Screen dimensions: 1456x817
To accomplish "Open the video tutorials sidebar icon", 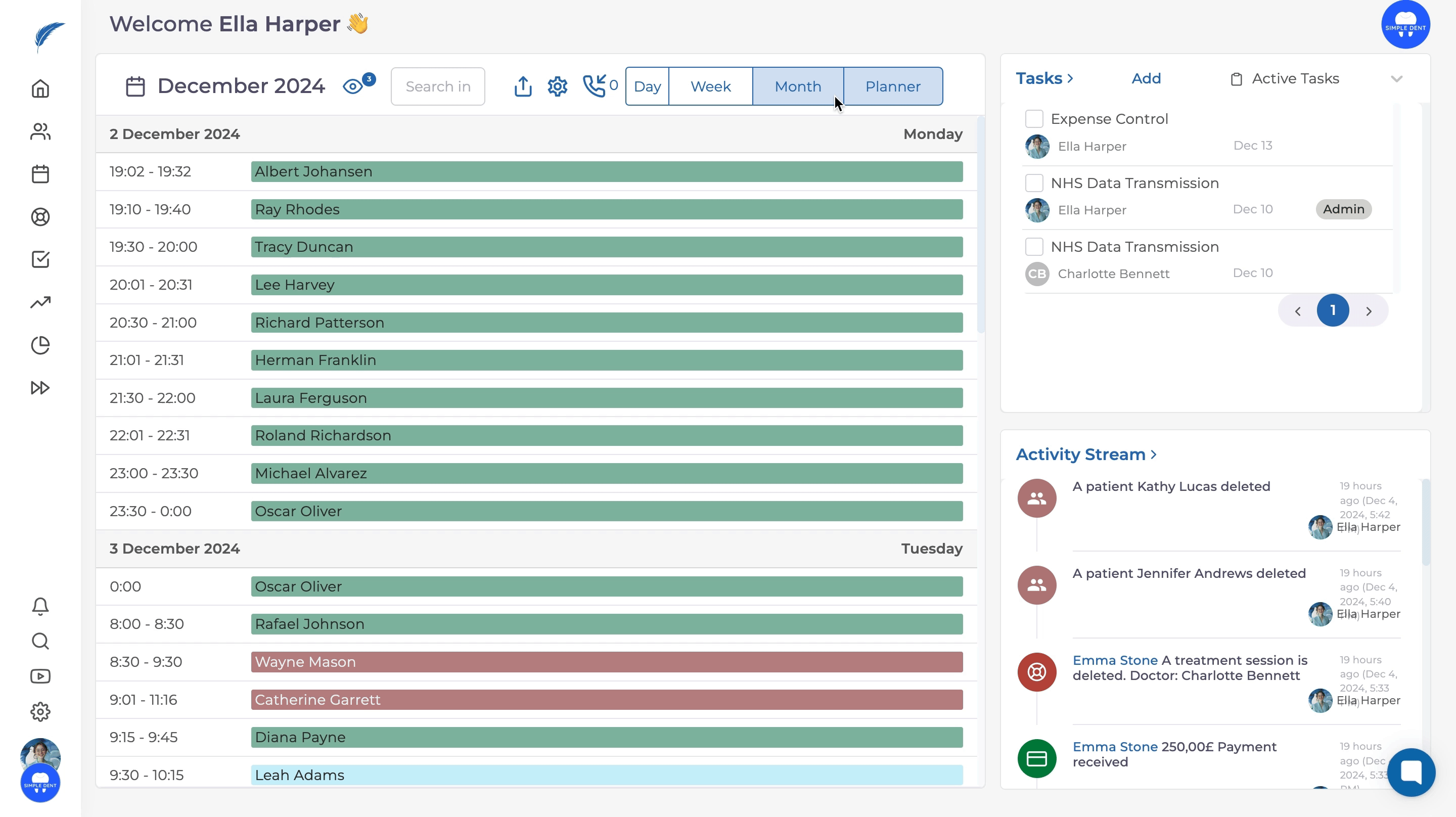I will [40, 676].
